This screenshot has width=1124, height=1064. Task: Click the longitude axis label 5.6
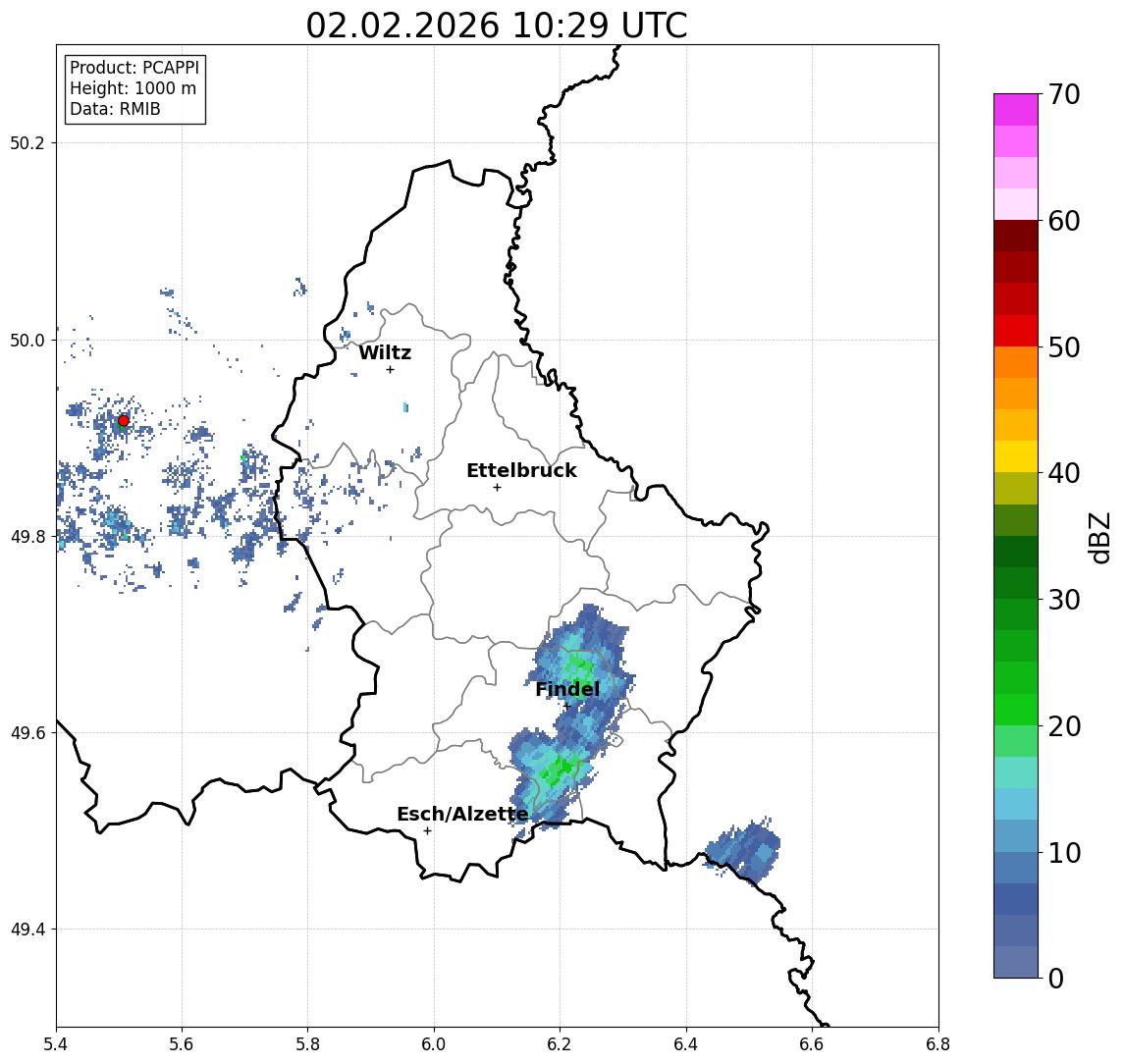(182, 1044)
